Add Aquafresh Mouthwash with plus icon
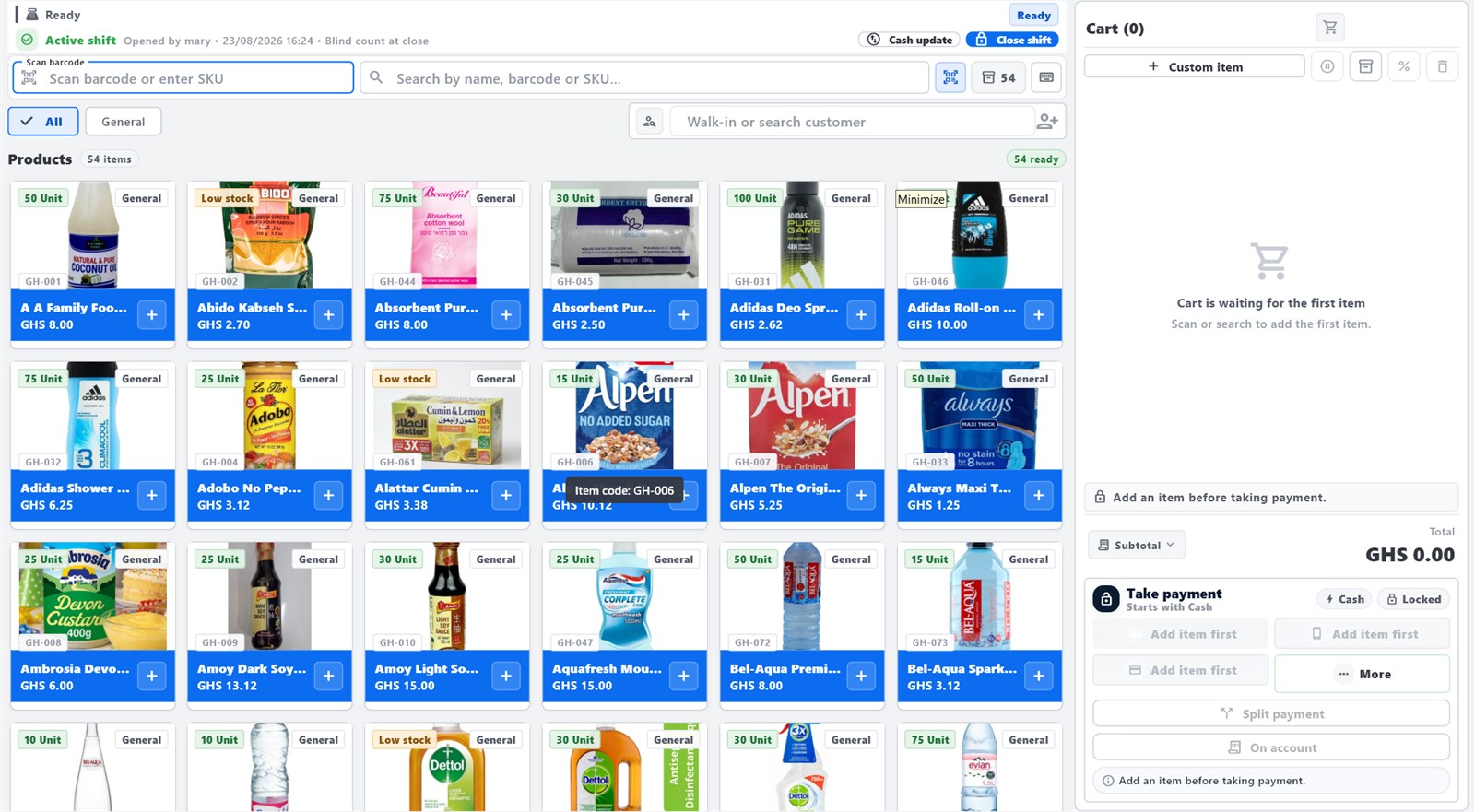The height and width of the screenshot is (812, 1475). coord(684,677)
